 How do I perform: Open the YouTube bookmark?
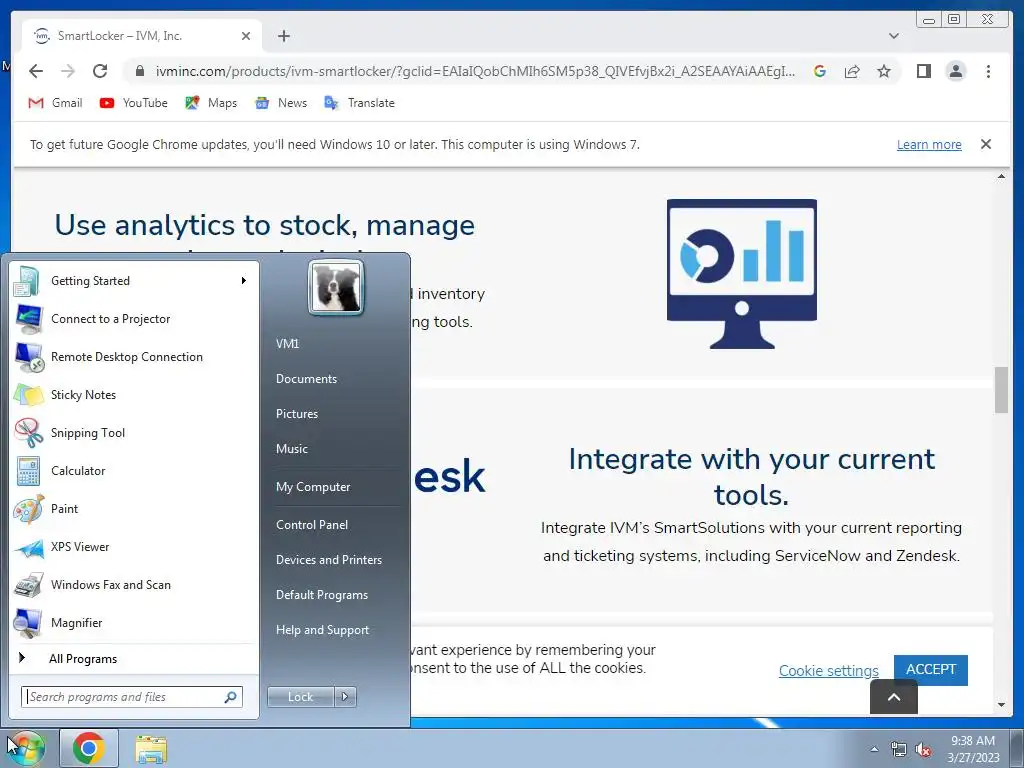(134, 103)
